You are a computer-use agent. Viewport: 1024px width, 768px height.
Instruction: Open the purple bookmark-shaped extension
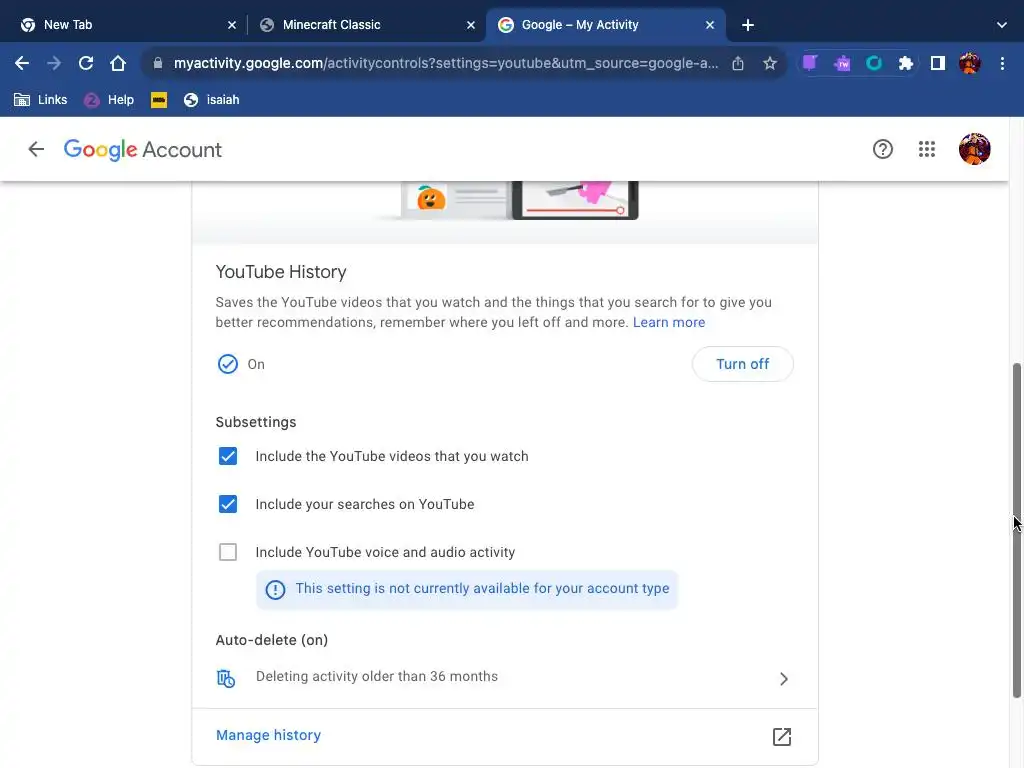pyautogui.click(x=810, y=63)
